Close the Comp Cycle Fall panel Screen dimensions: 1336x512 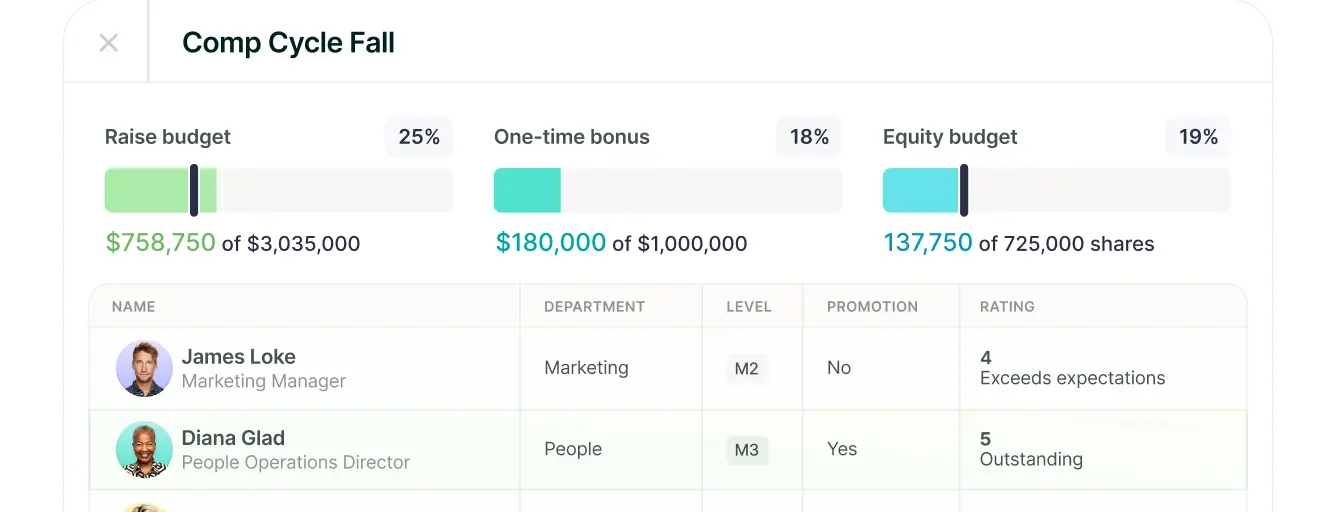click(109, 43)
